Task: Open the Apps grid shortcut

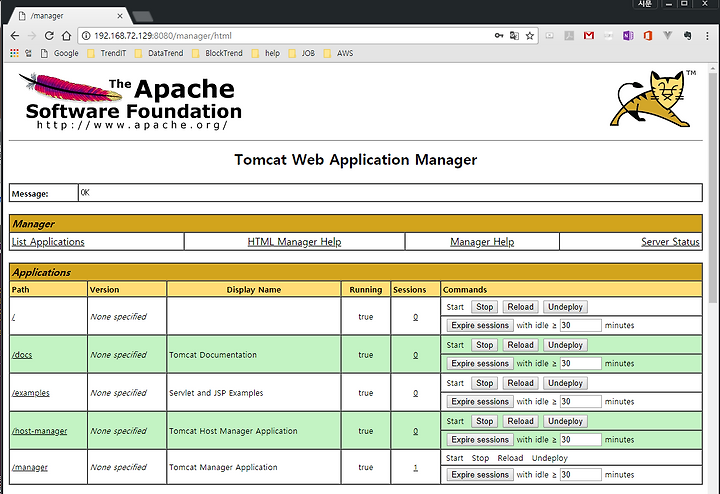Action: click(x=14, y=53)
